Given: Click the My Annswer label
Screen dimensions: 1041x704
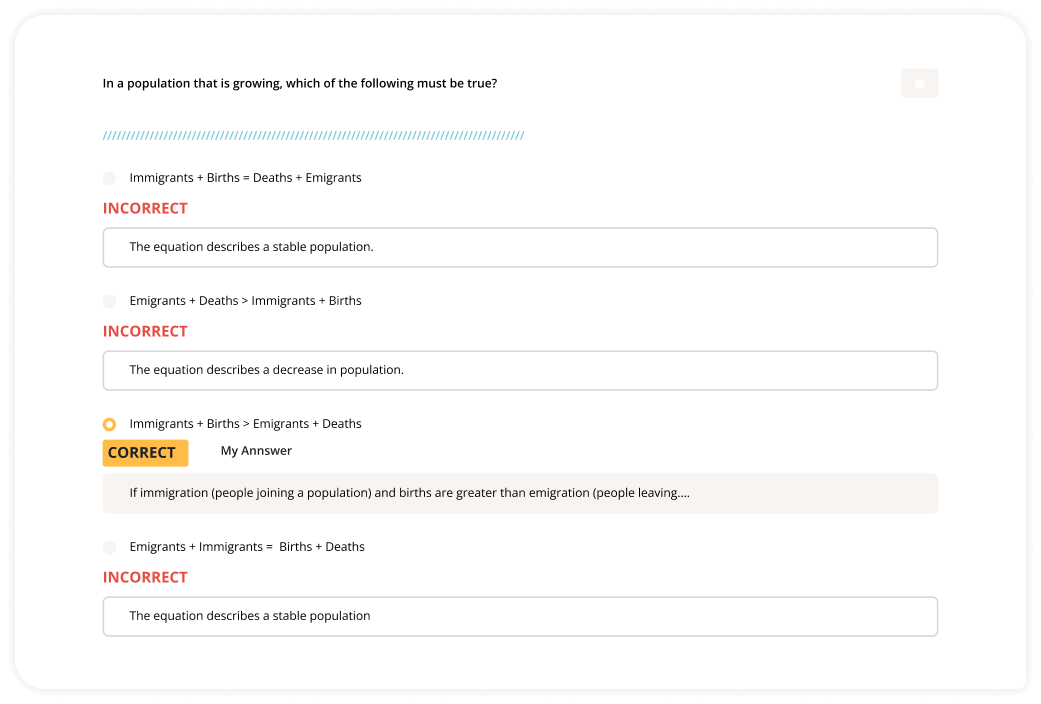Looking at the screenshot, I should tap(256, 451).
